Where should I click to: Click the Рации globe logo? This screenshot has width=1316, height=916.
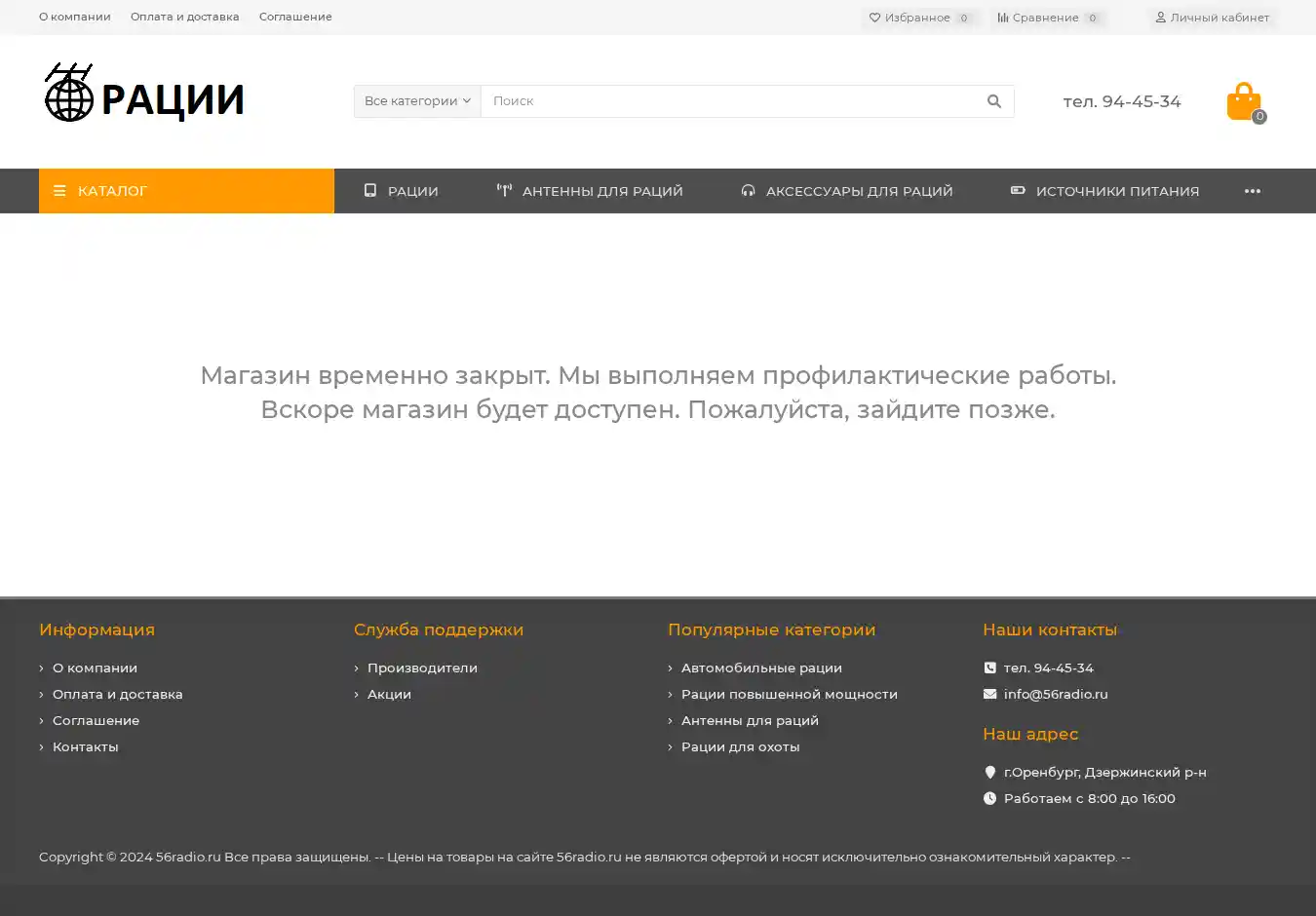point(144,95)
